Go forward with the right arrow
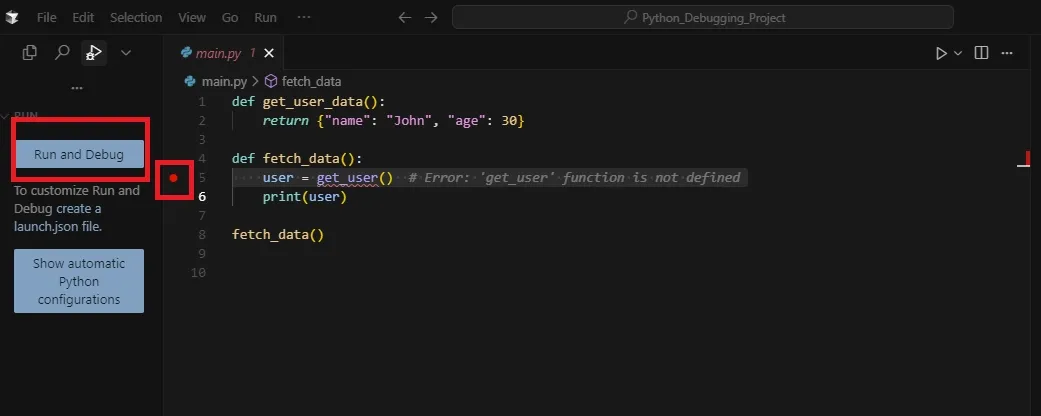The image size is (1041, 416). coord(431,18)
